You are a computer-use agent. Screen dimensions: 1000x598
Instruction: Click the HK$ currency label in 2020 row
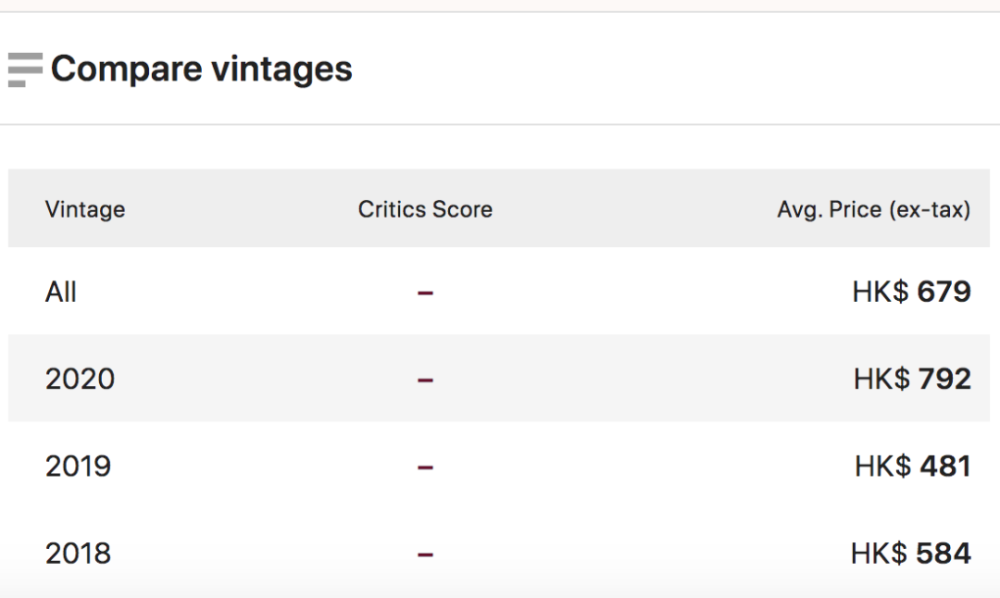click(881, 379)
